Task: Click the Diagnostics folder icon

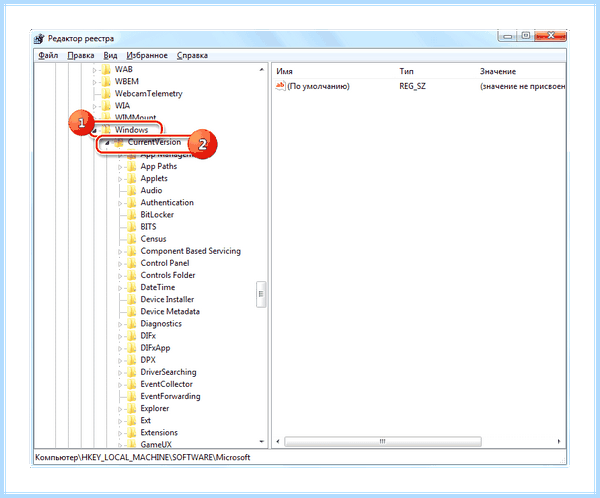Action: pos(132,324)
